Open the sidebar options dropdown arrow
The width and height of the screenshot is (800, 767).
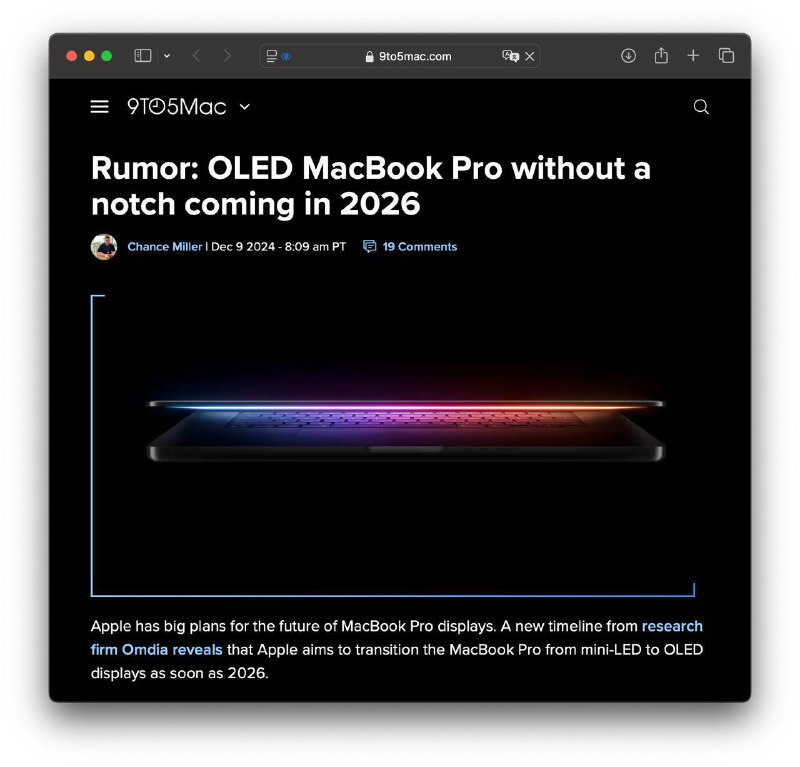167,56
